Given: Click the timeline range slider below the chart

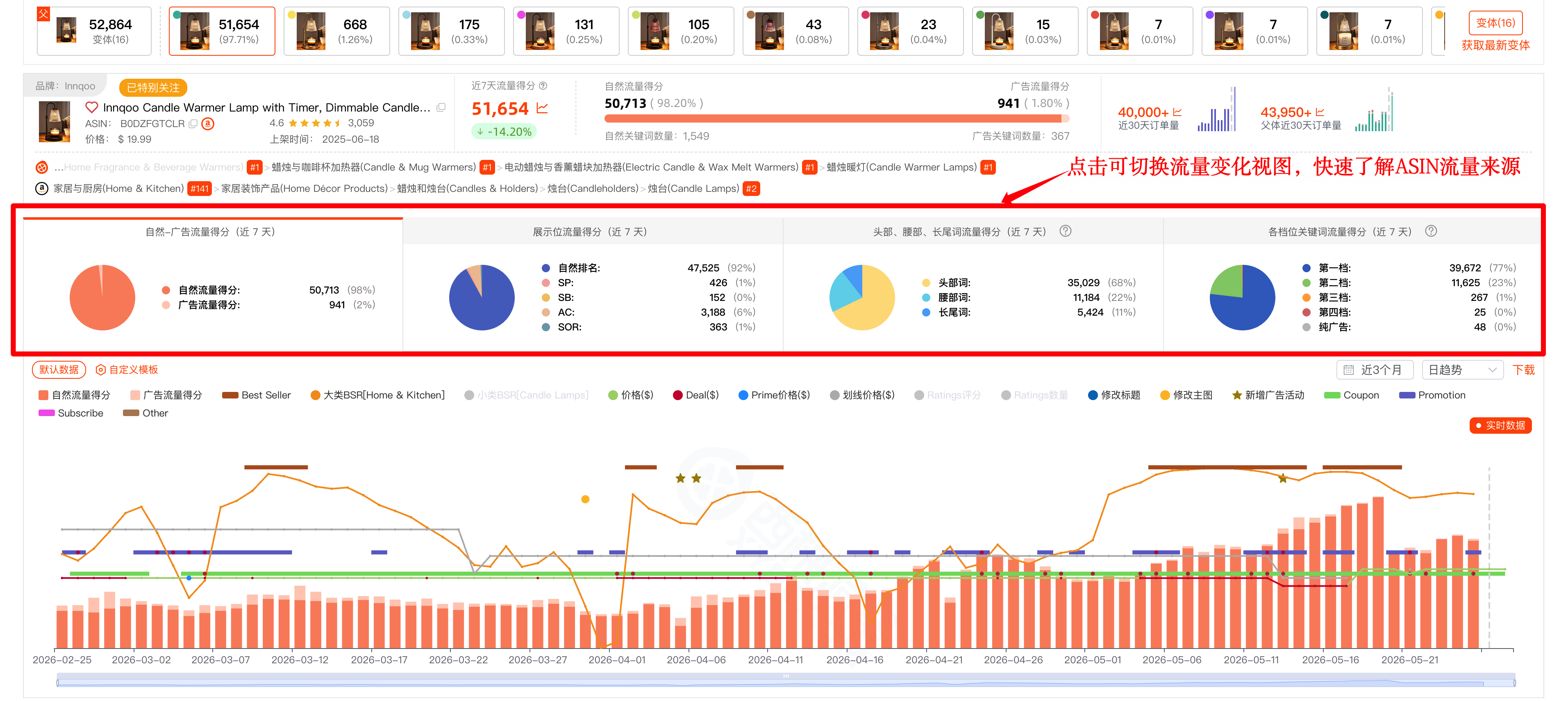Looking at the screenshot, I should pos(786,680).
